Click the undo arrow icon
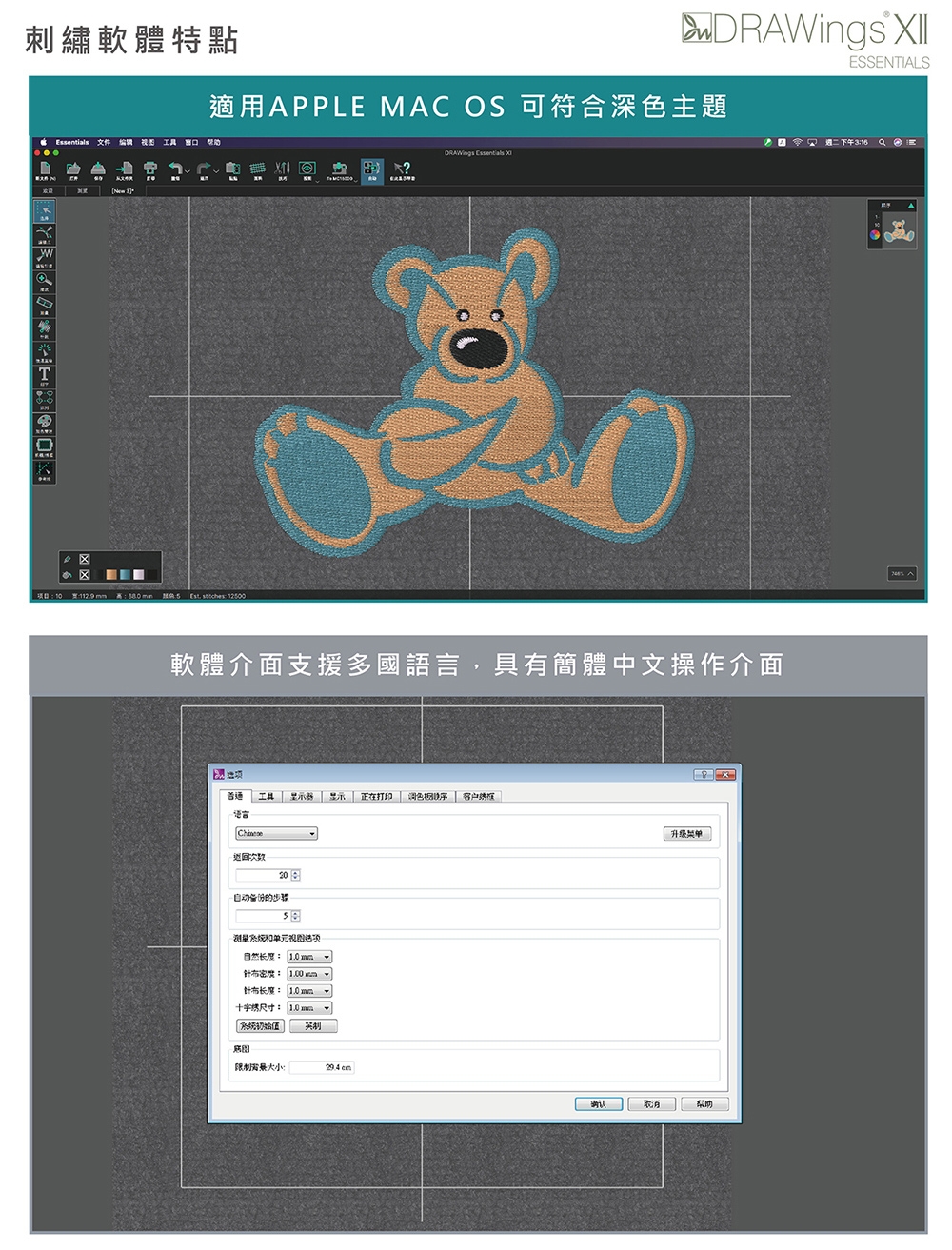The width and height of the screenshot is (952, 1250). [175, 169]
